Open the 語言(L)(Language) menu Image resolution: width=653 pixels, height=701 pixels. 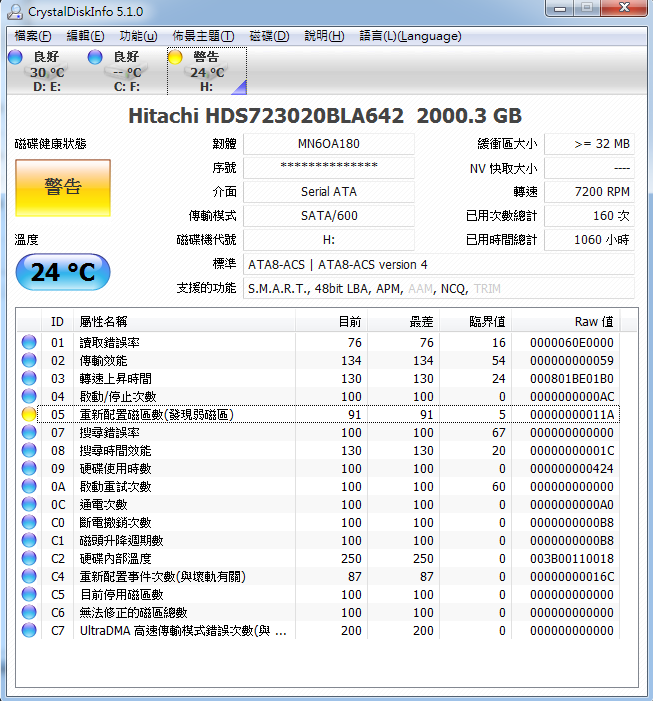tap(410, 36)
